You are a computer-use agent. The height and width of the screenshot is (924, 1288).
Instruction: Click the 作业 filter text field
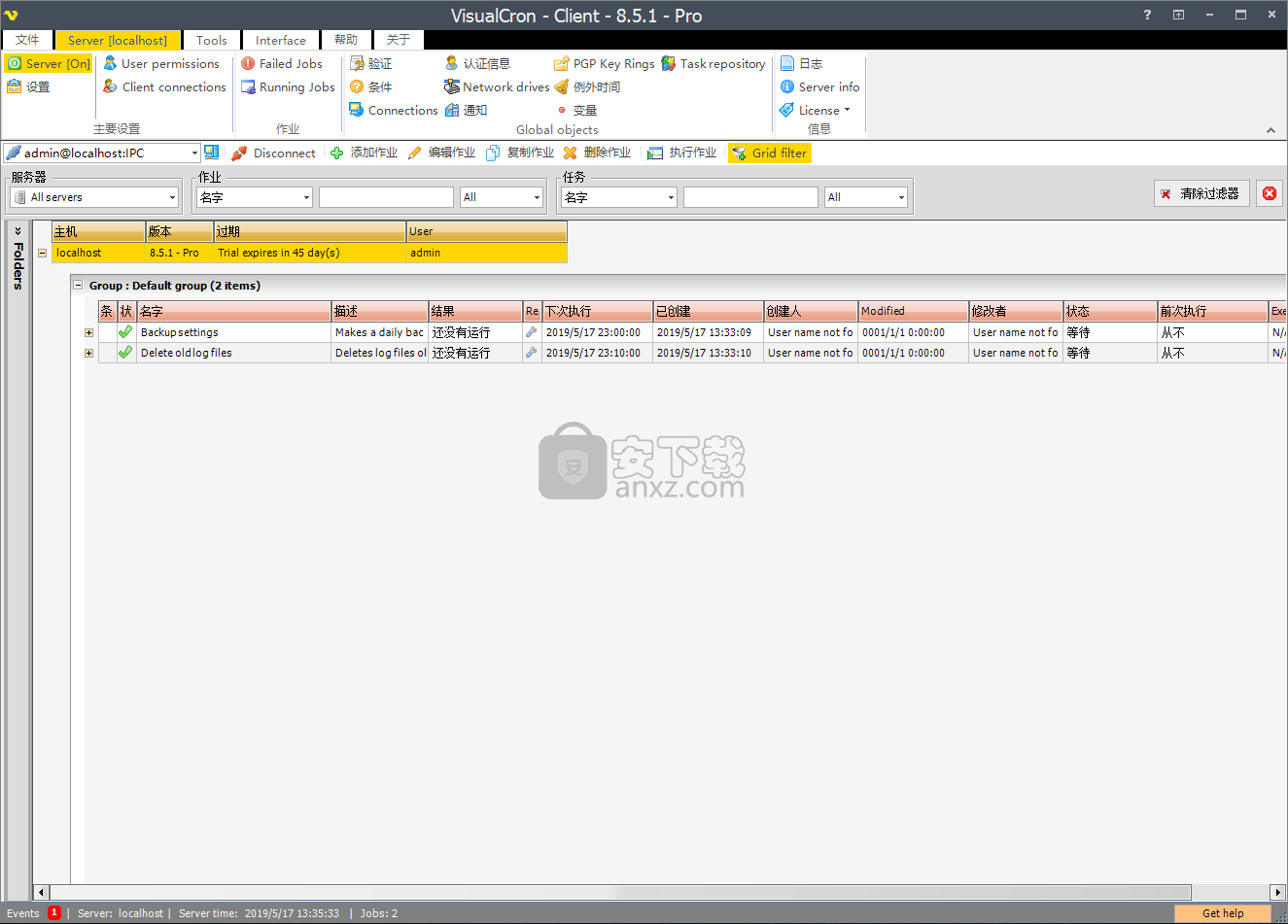(386, 197)
